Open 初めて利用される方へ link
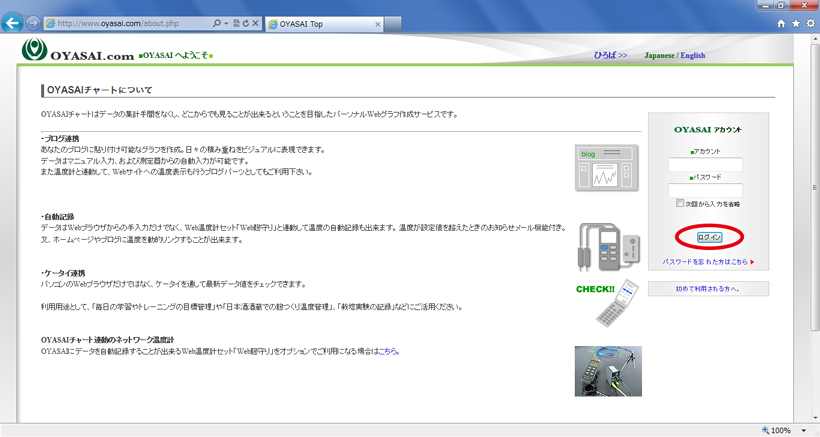Screen dimensions: 820x437 pos(708,289)
